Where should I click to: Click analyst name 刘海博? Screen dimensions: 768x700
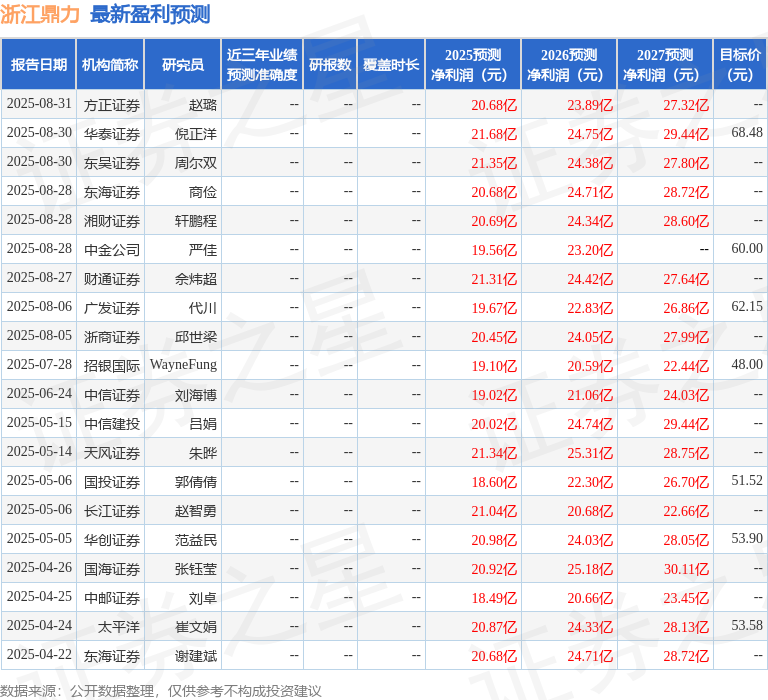click(196, 395)
